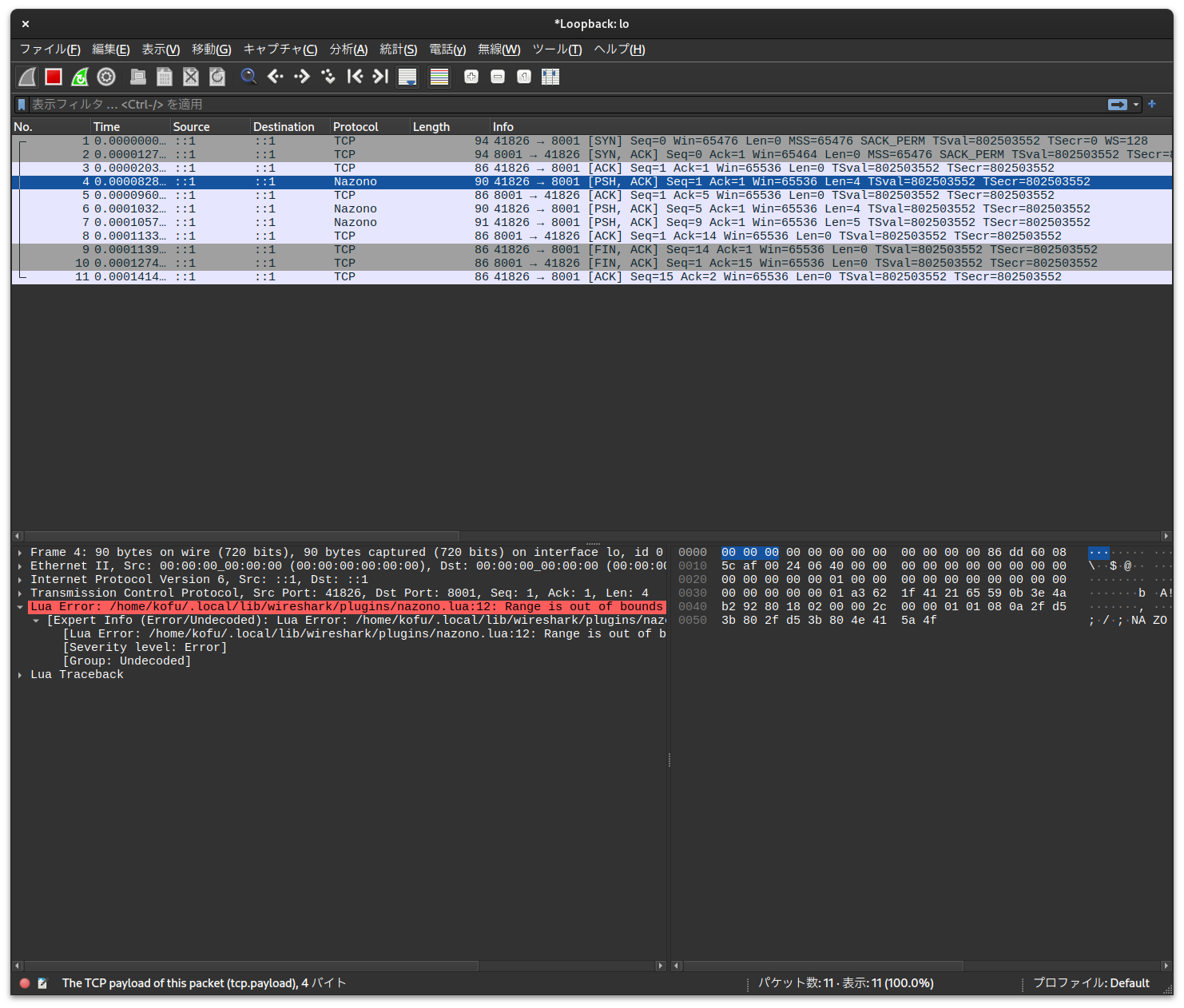Toggle auto-scroll during live capture

click(407, 77)
